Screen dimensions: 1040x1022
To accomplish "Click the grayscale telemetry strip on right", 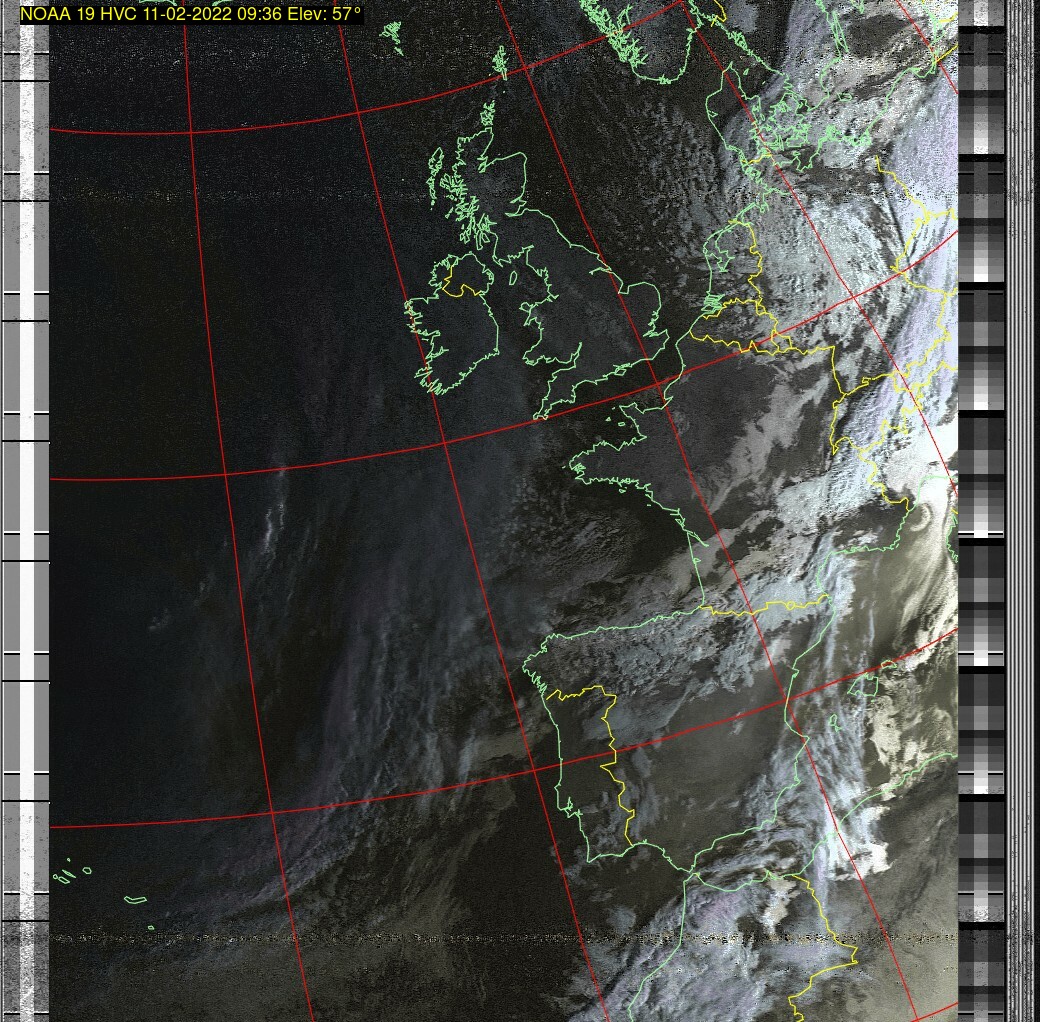I will [981, 500].
